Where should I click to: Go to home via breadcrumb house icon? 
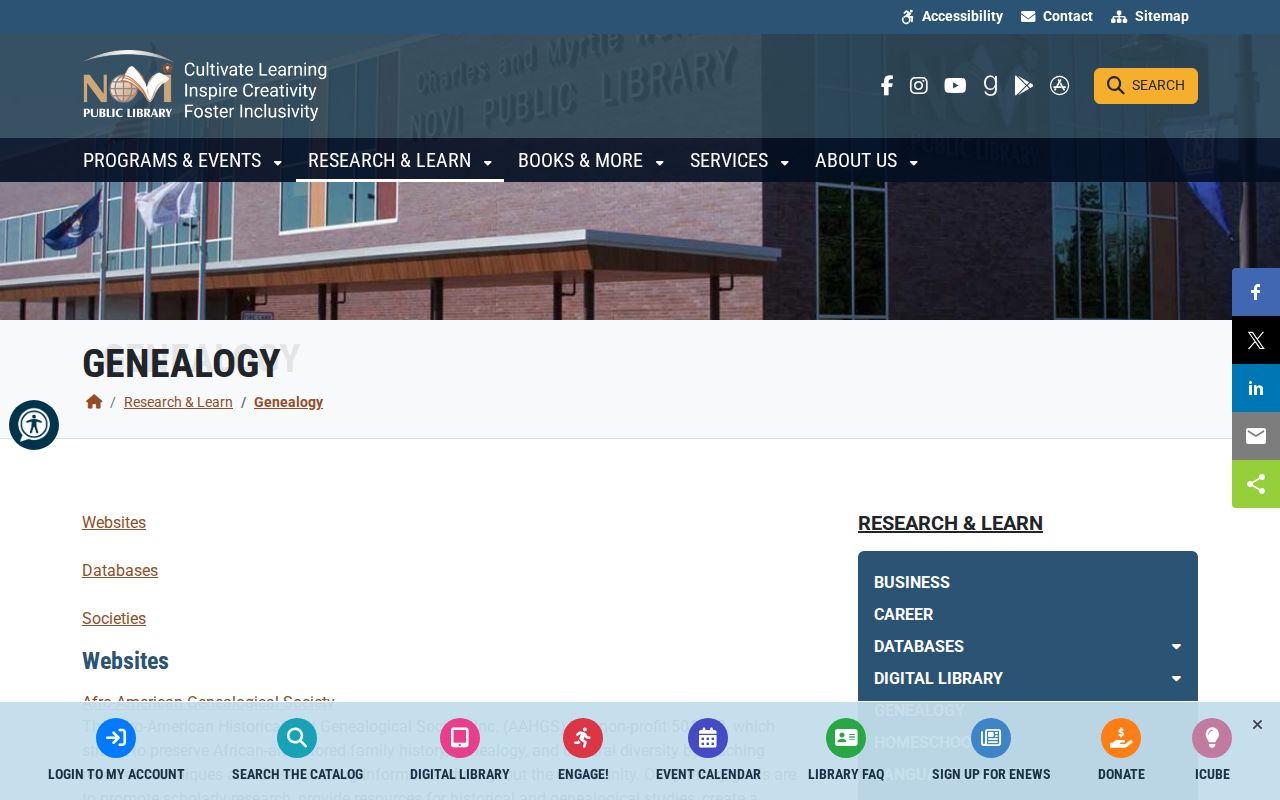coord(94,402)
